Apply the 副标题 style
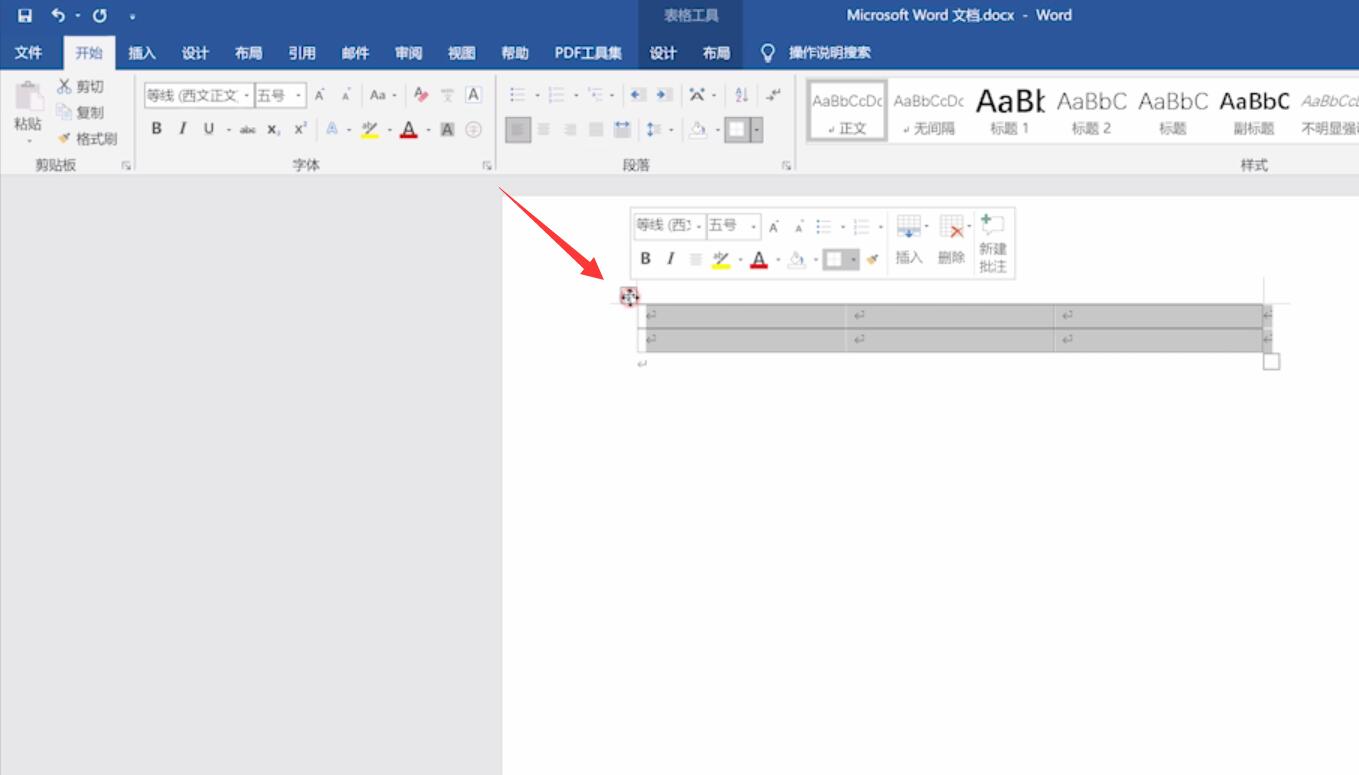This screenshot has width=1359, height=775. tap(1254, 110)
